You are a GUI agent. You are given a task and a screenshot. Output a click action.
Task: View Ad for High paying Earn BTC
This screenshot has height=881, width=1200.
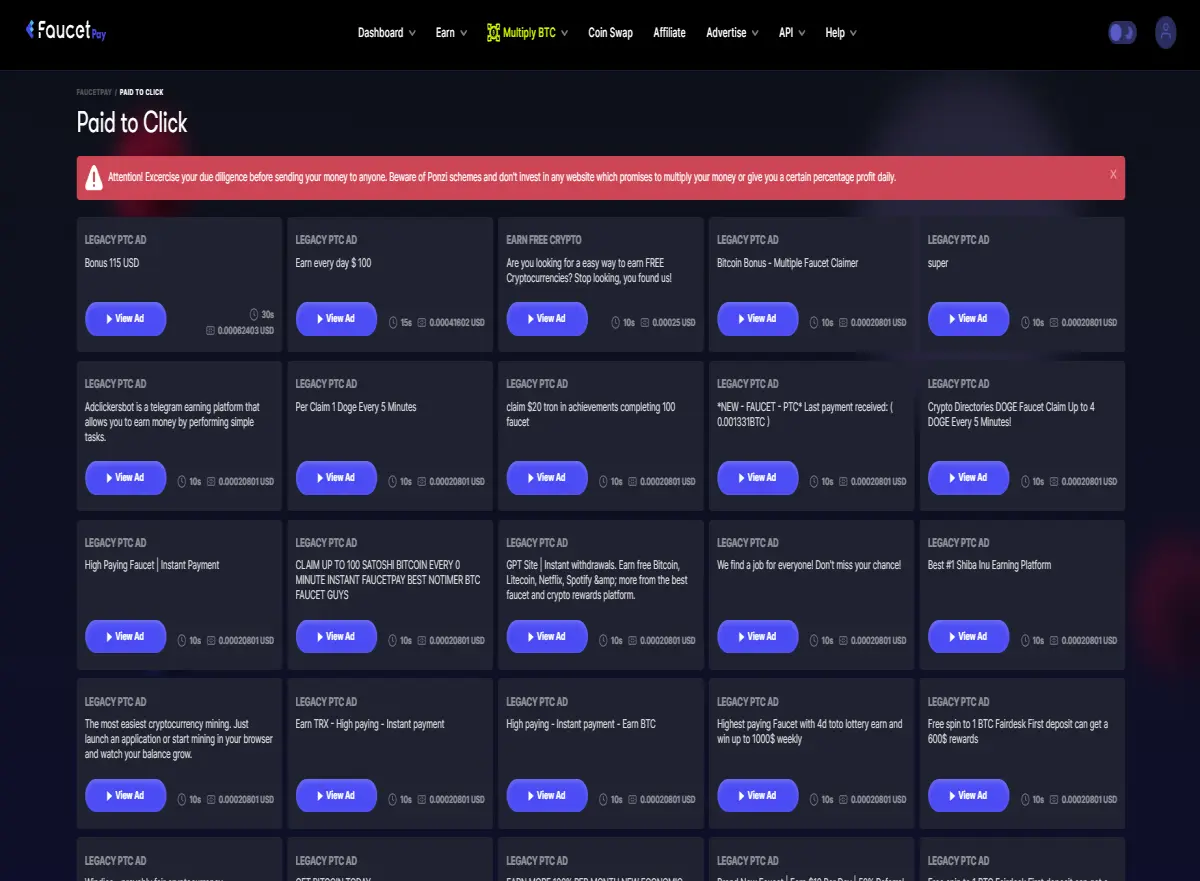click(x=547, y=796)
